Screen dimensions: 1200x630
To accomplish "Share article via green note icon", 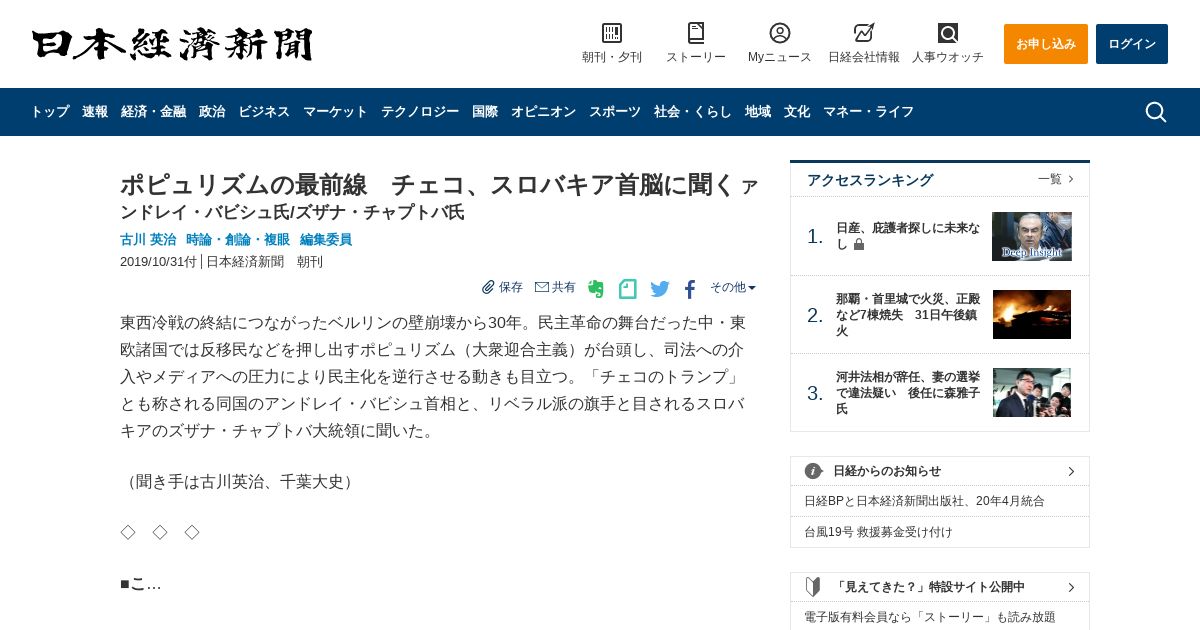I will point(628,289).
